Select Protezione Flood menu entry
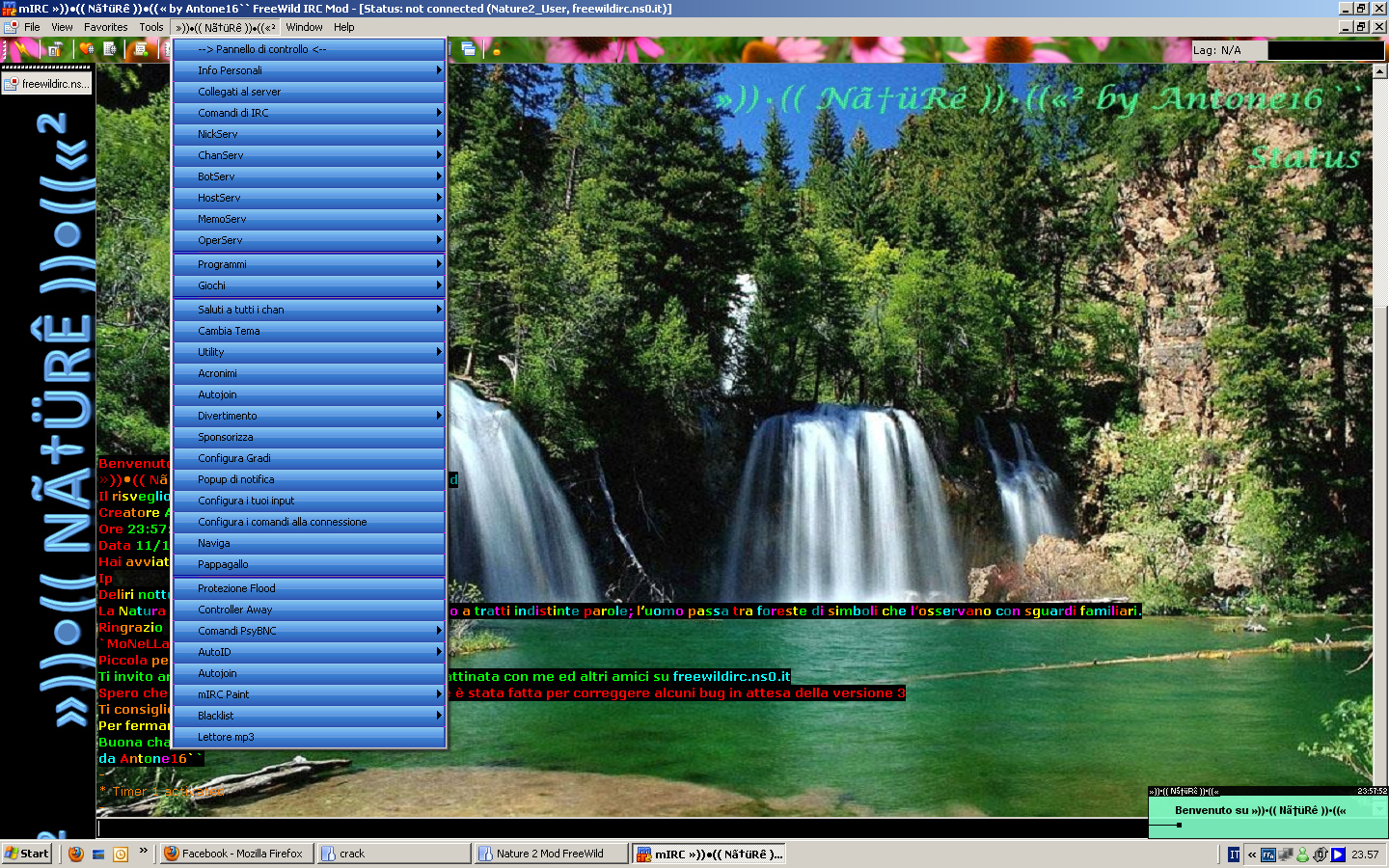 click(x=309, y=588)
